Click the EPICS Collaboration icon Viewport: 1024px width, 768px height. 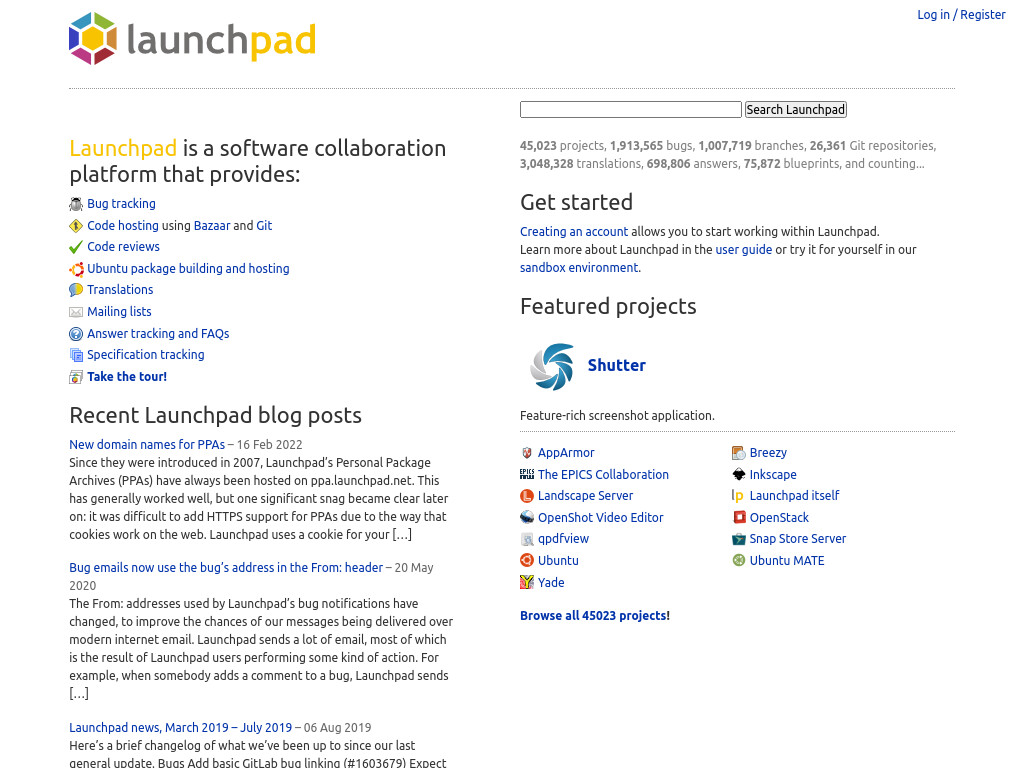(x=526, y=474)
